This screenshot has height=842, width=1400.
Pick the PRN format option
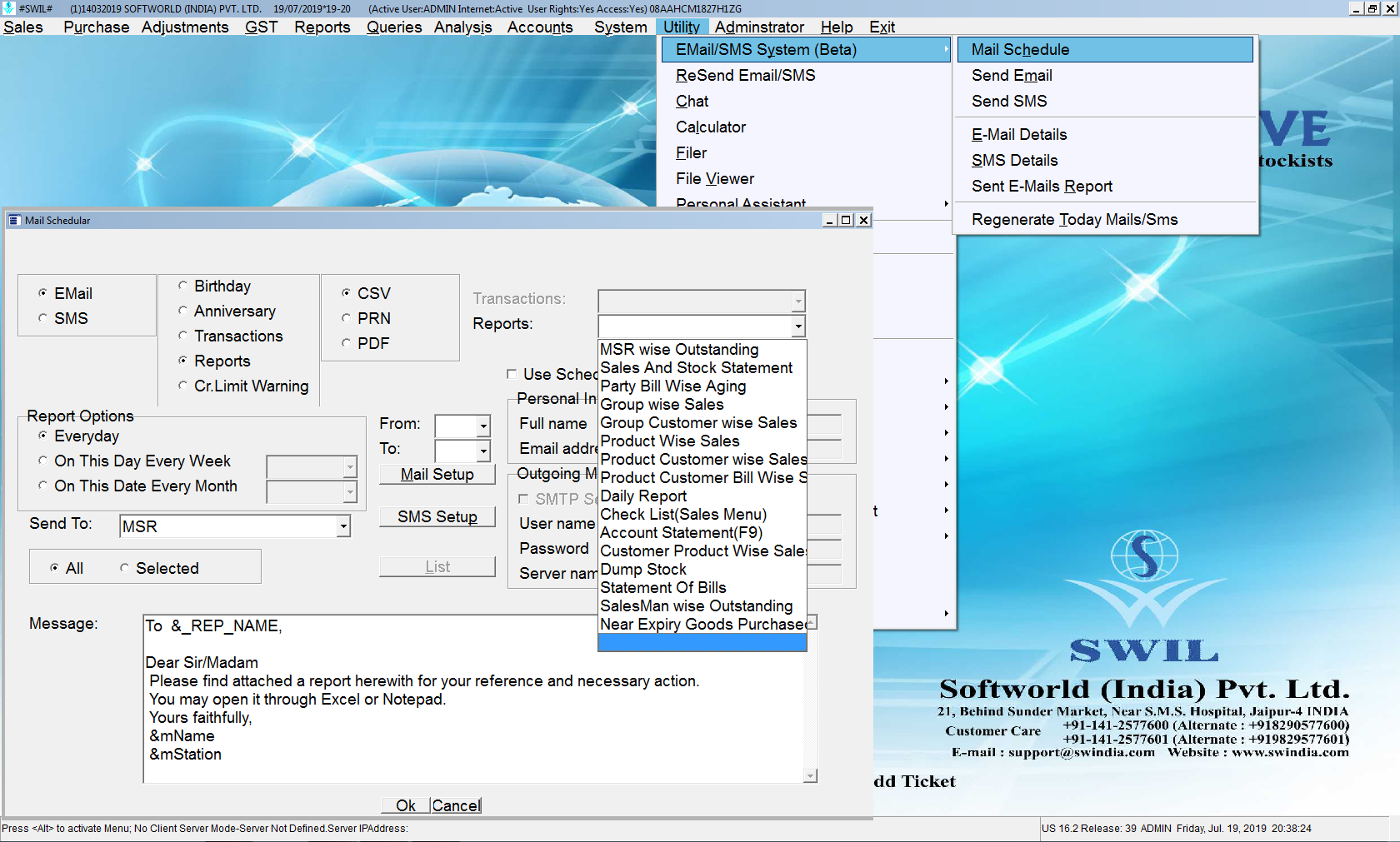click(346, 318)
